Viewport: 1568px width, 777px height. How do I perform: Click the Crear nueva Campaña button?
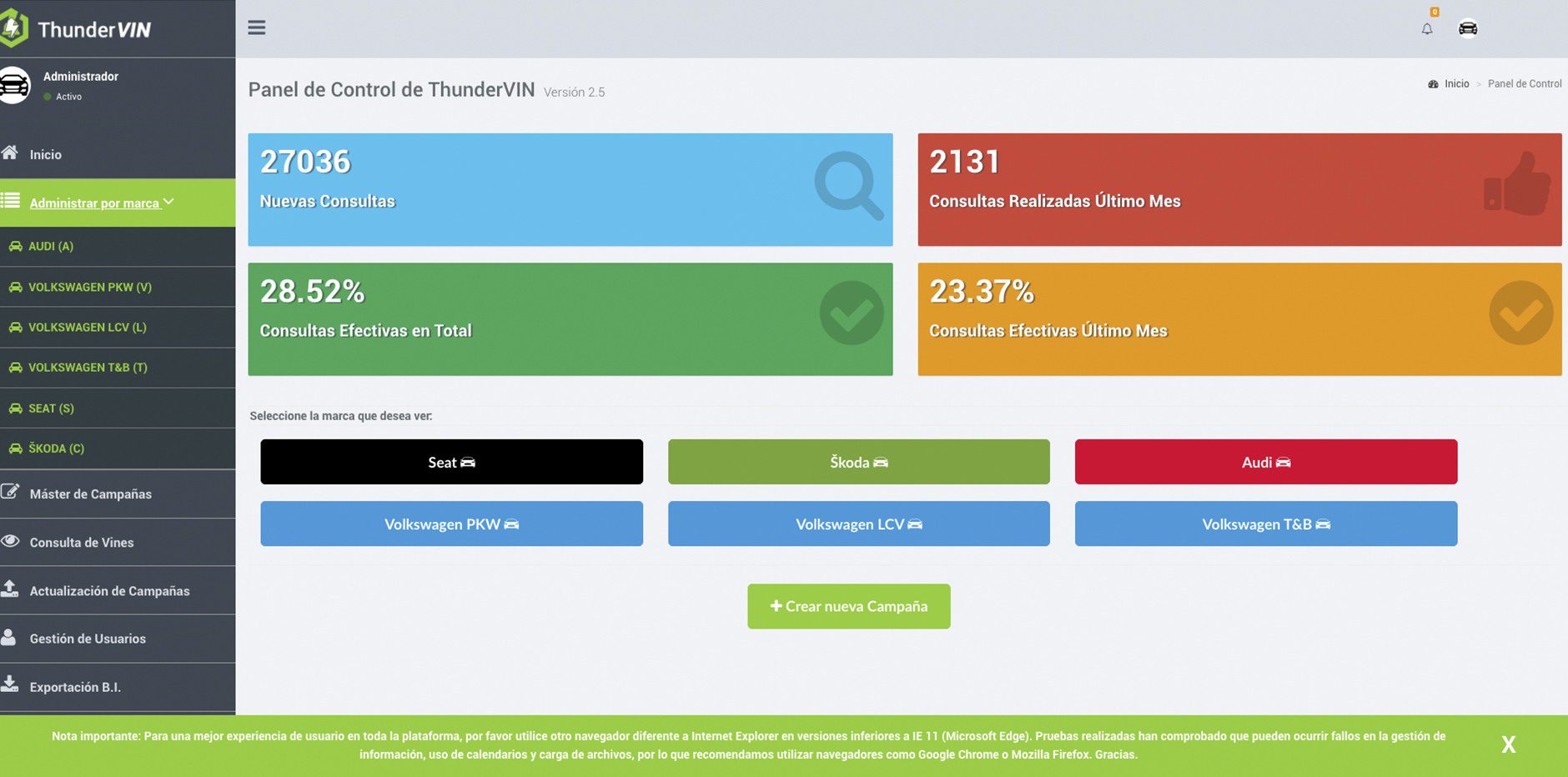pyautogui.click(x=848, y=606)
